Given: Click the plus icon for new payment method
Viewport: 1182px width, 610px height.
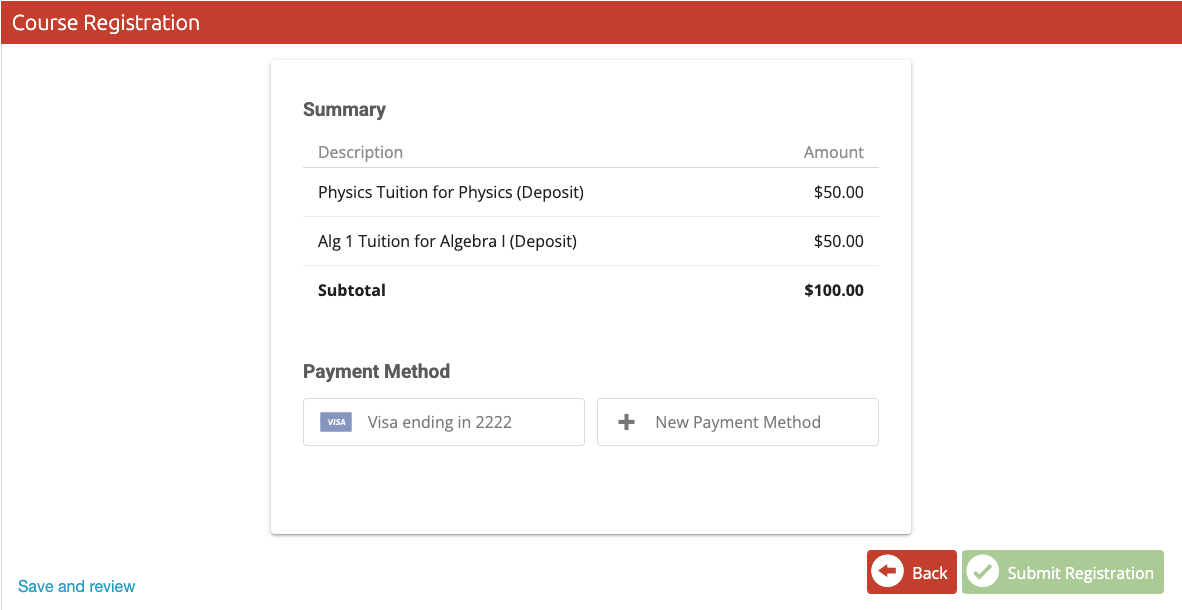Looking at the screenshot, I should (x=626, y=422).
